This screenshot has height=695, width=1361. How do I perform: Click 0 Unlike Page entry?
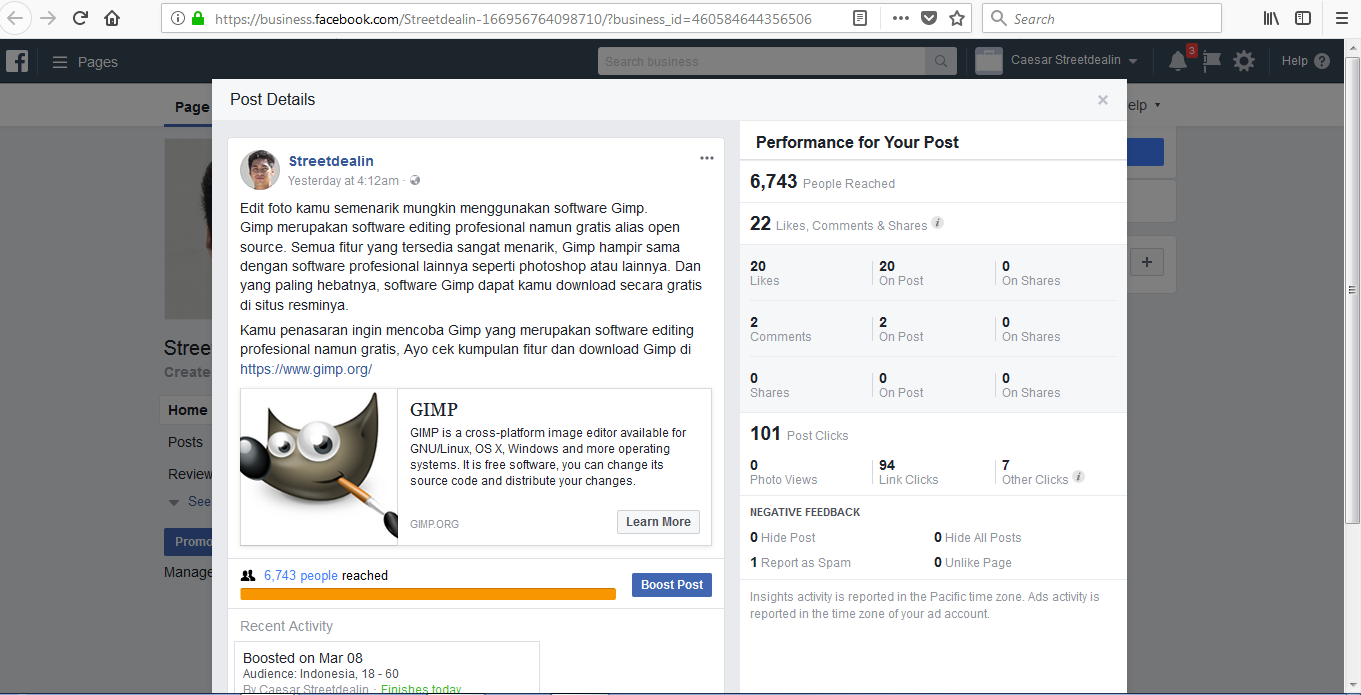tap(973, 563)
